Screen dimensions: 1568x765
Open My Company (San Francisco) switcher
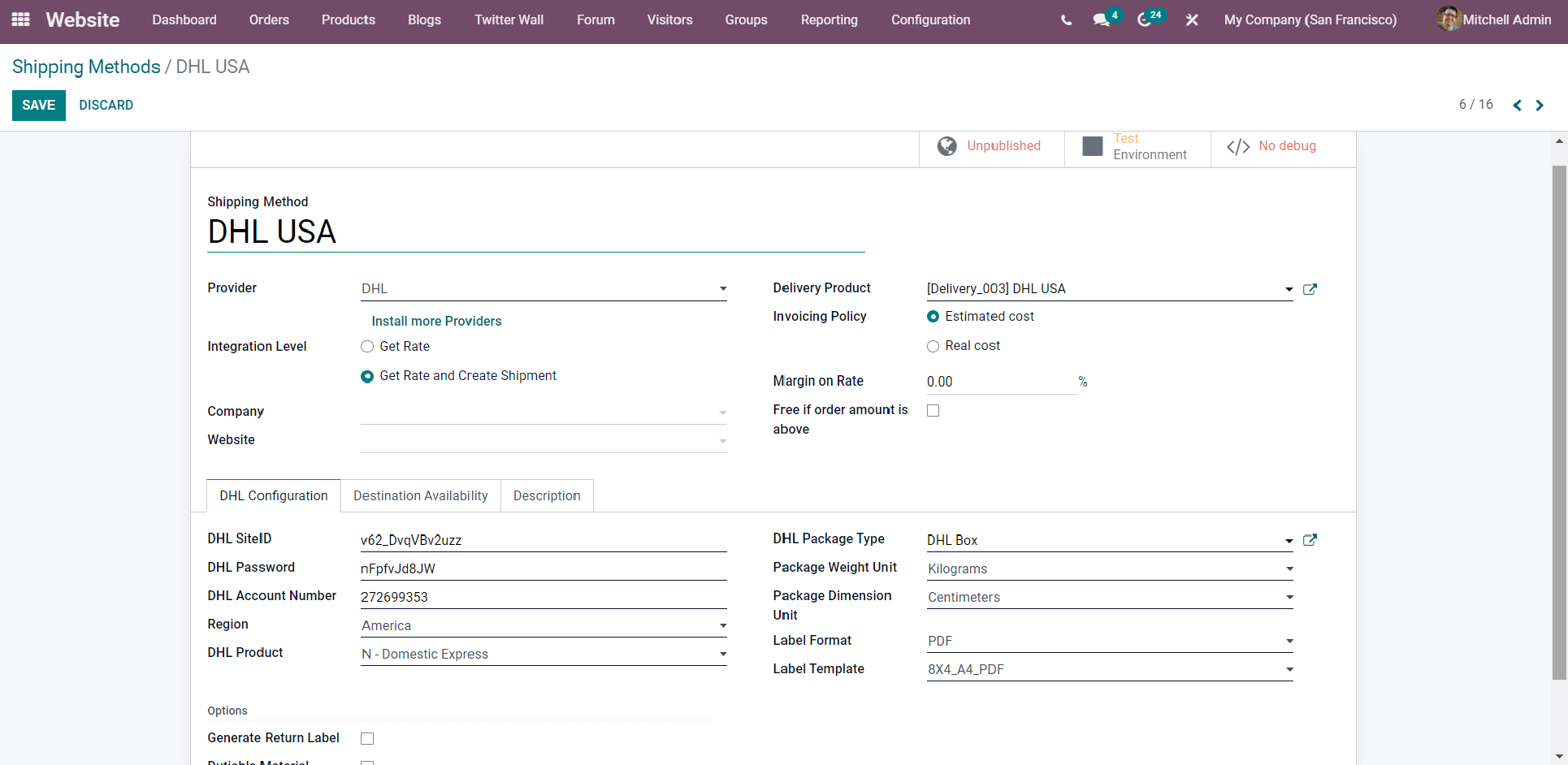pyautogui.click(x=1310, y=20)
